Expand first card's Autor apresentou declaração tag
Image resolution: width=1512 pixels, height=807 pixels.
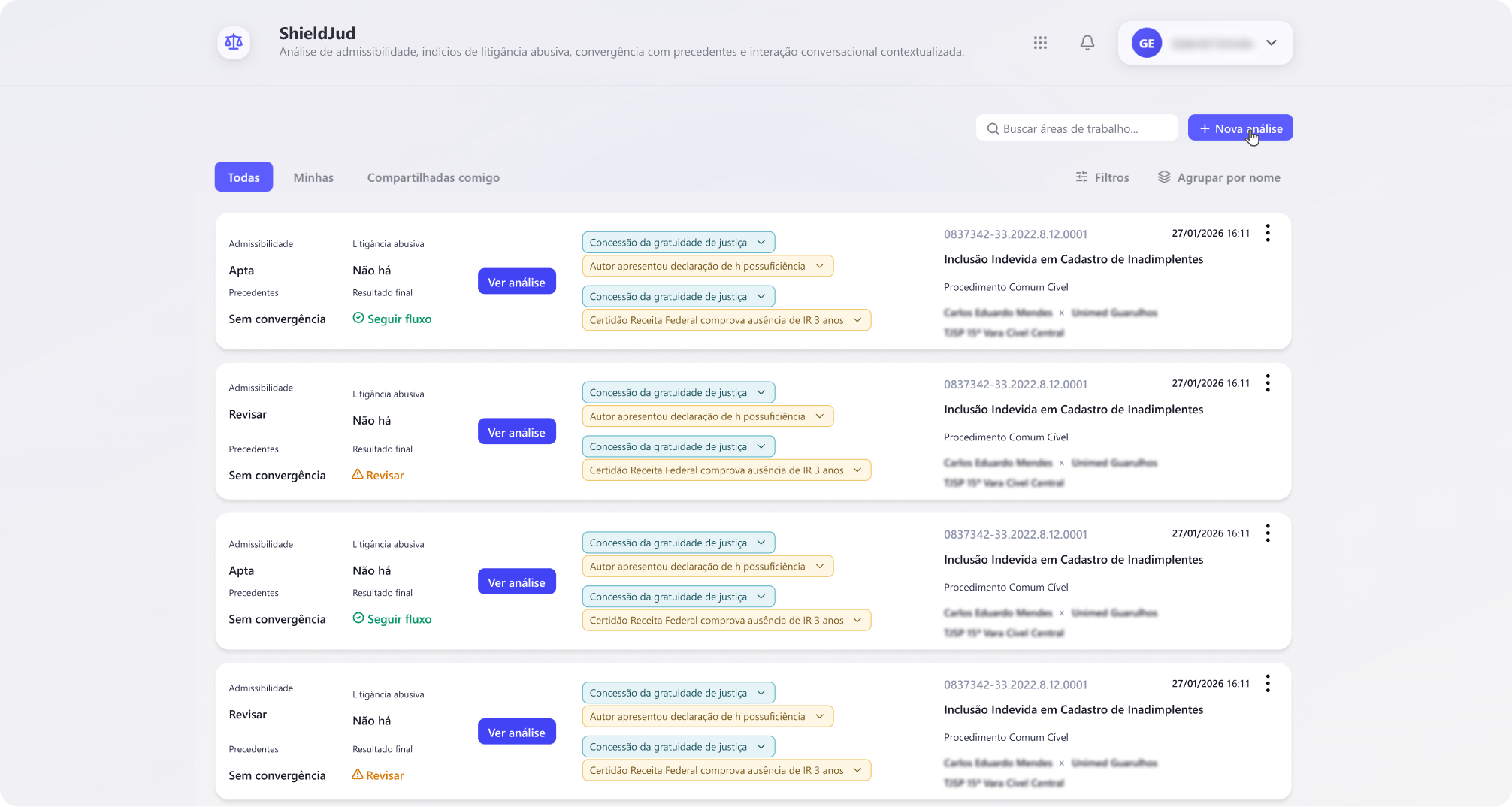[708, 266]
